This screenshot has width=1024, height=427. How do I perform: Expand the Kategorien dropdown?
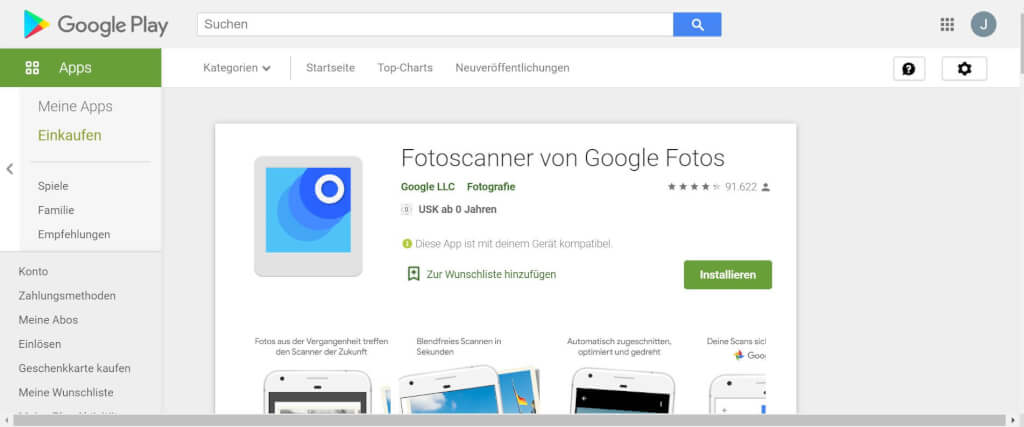pyautogui.click(x=237, y=68)
